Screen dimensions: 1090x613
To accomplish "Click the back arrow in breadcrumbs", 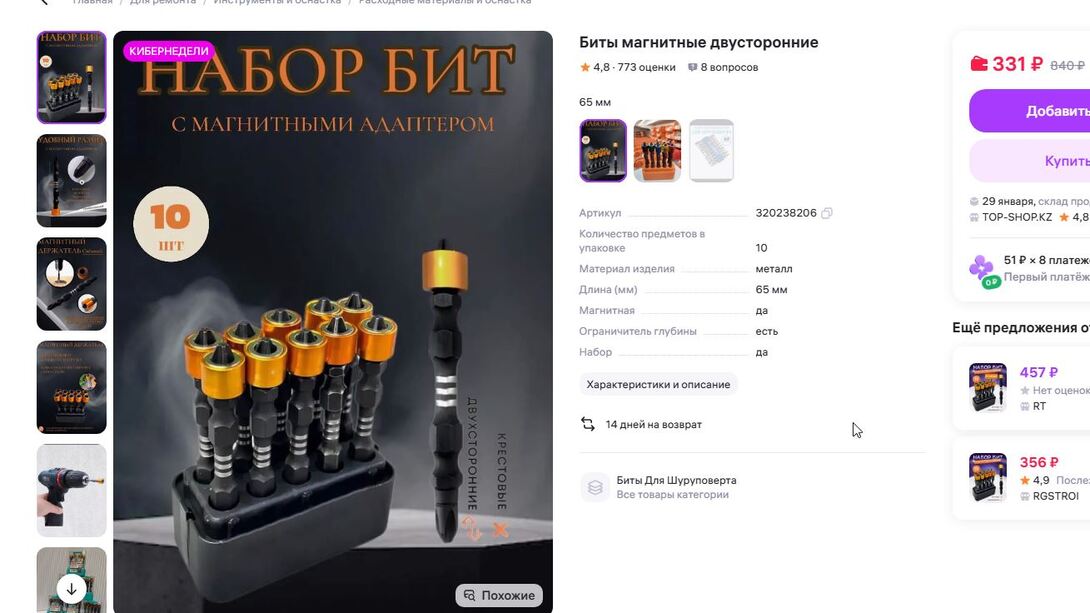I will point(44,2).
